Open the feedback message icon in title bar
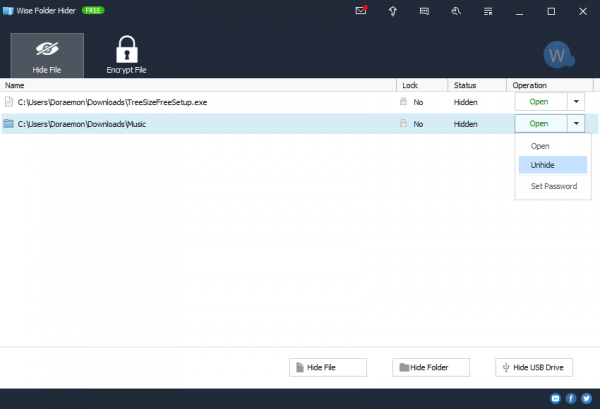 [424, 11]
